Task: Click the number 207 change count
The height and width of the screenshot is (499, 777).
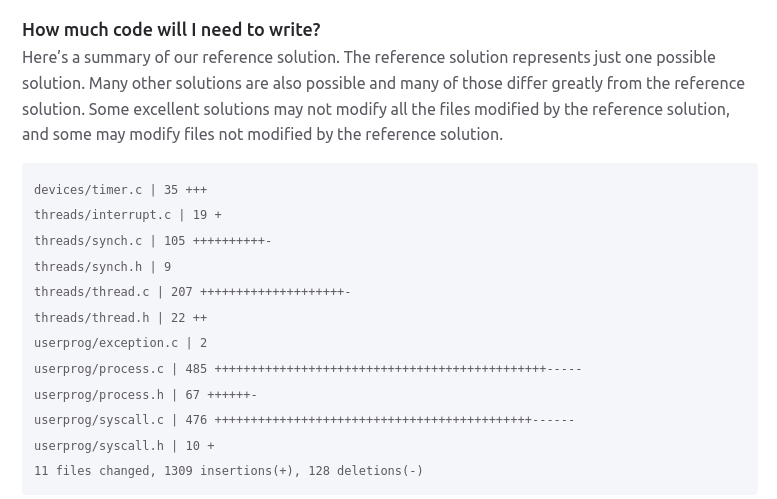Action: (182, 292)
